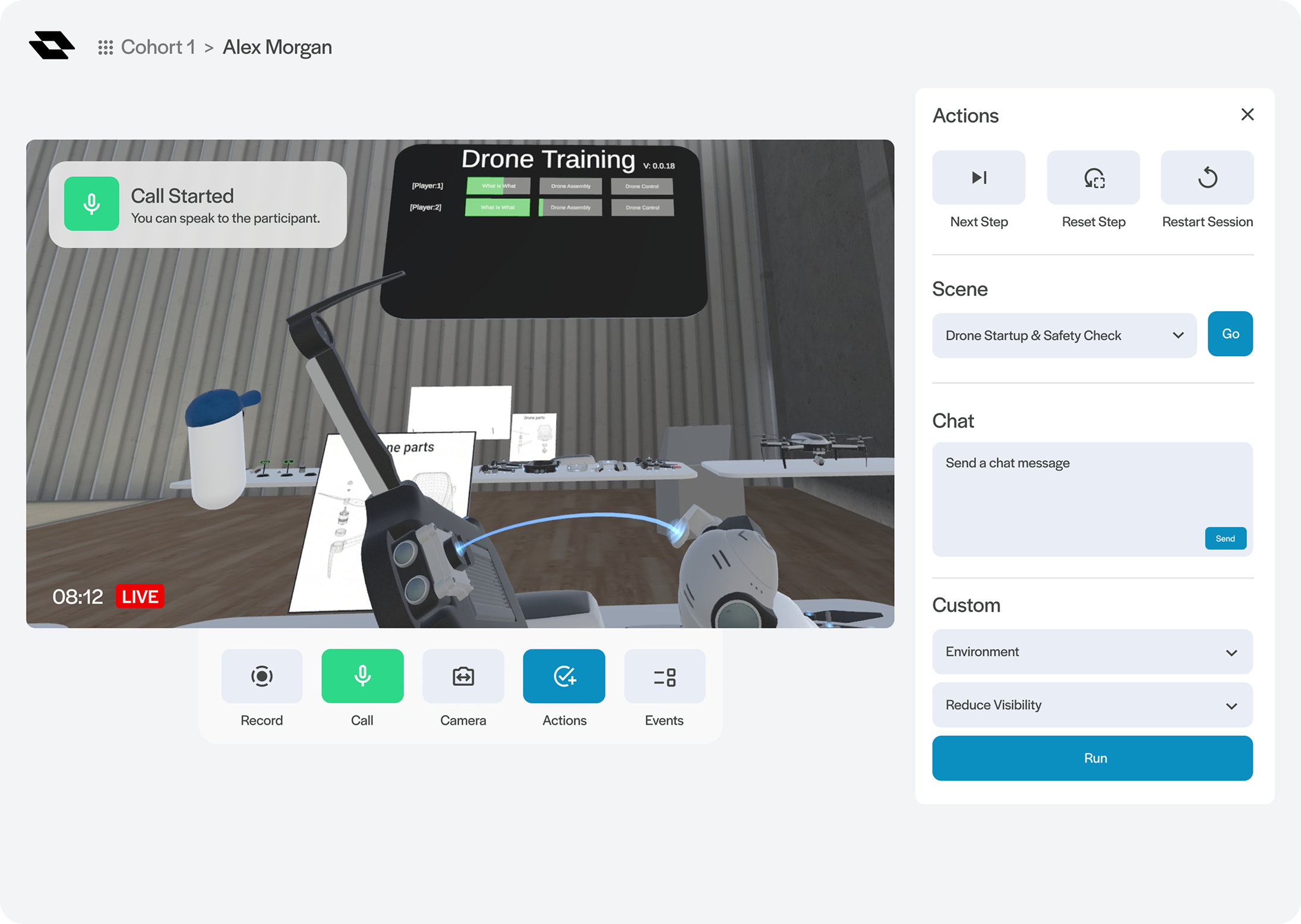Toggle the green Call microphone button
Viewport: 1301px width, 924px height.
(x=362, y=676)
